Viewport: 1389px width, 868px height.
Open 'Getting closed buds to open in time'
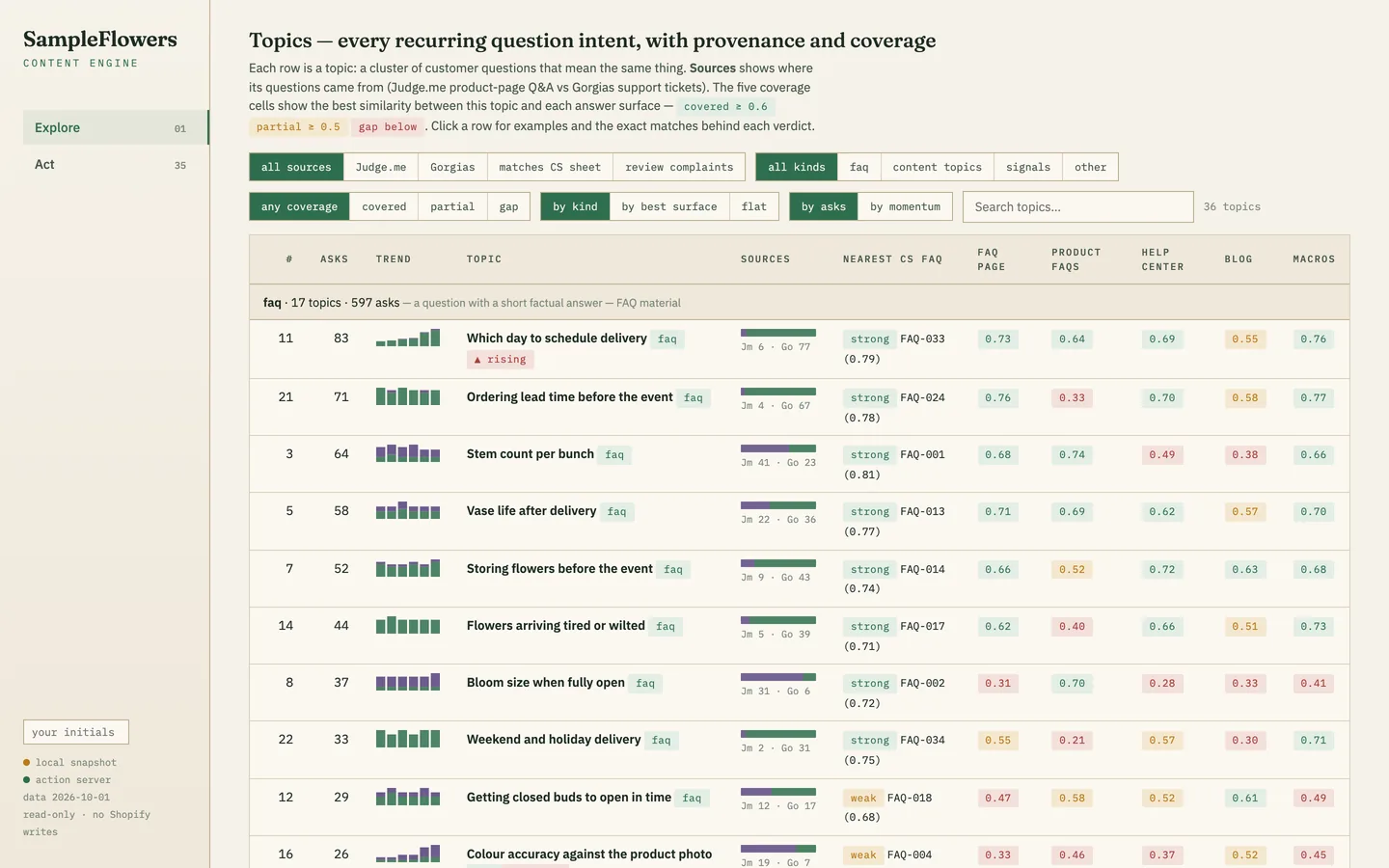coord(569,797)
